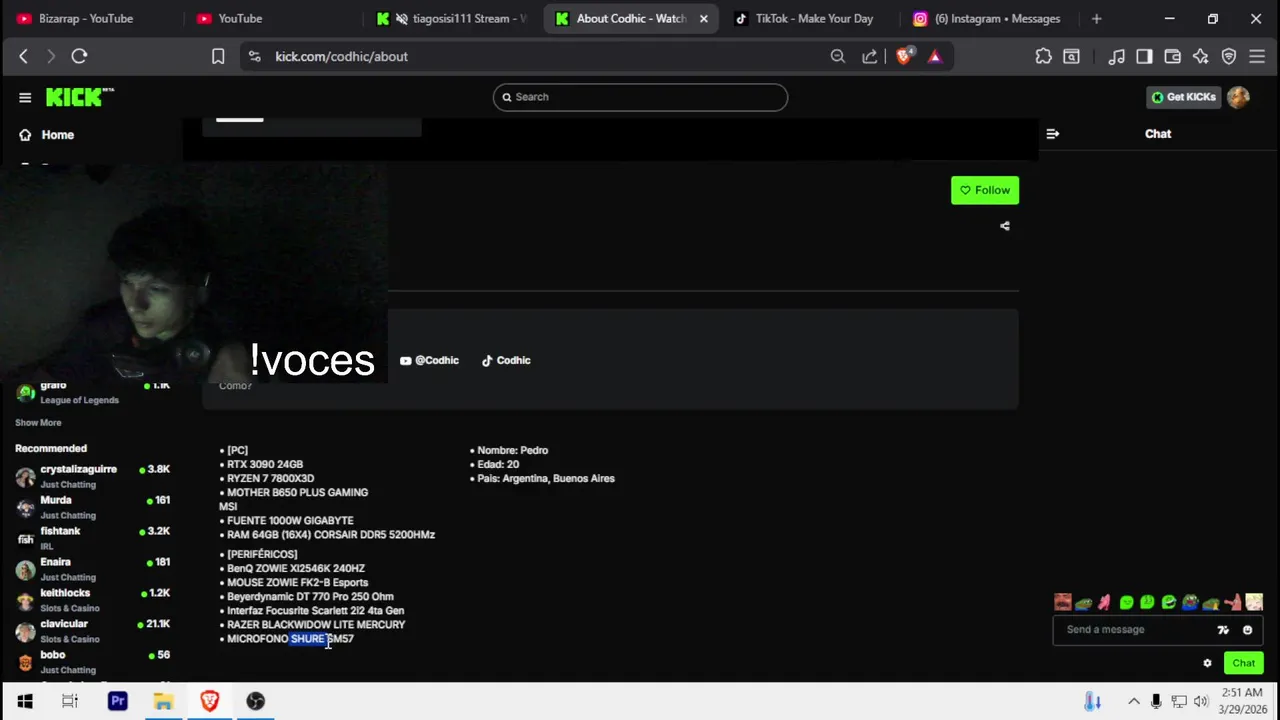
Task: Reload the current Kick page
Action: point(80,57)
